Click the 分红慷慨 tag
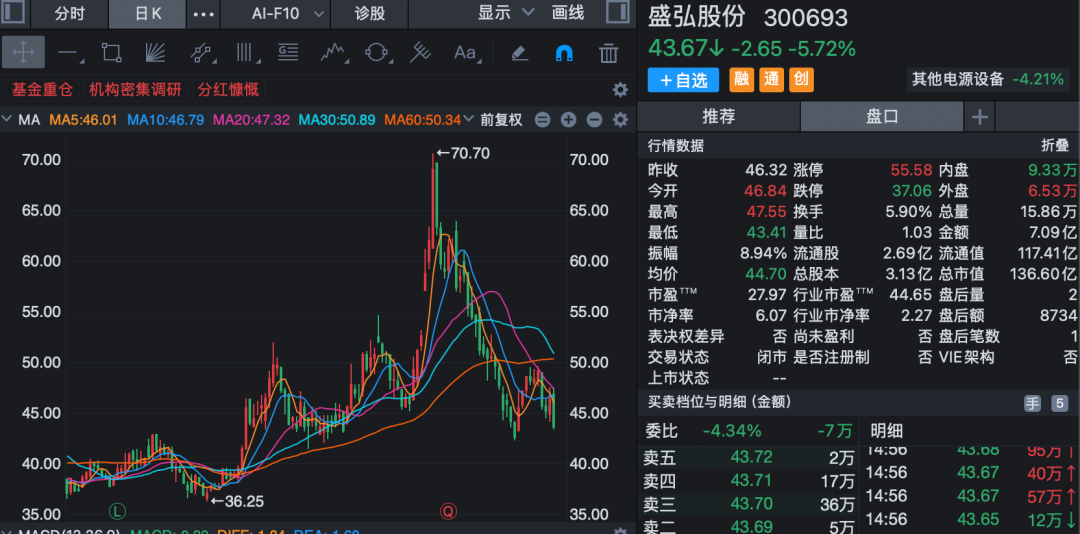The width and height of the screenshot is (1080, 534). 228,90
